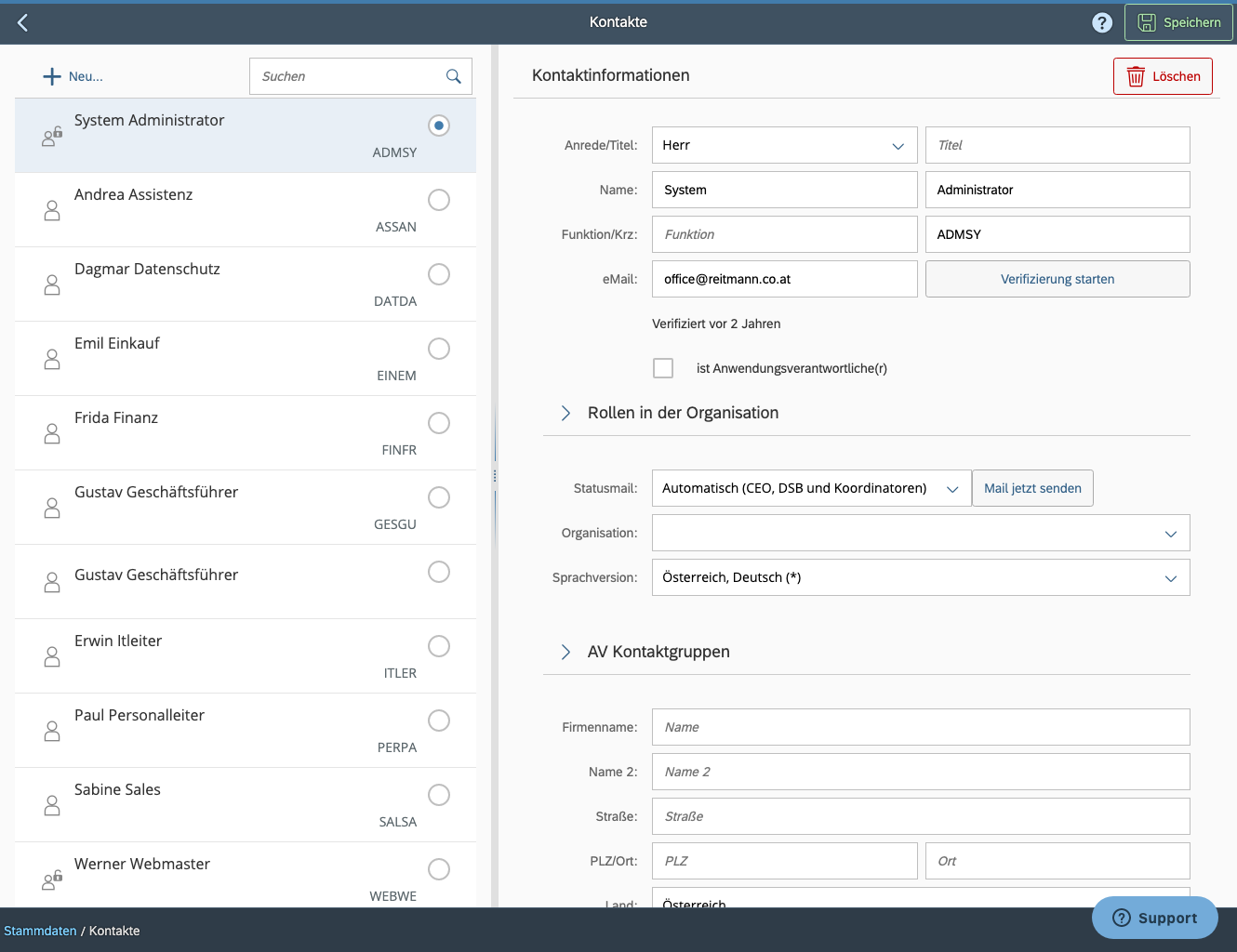Navigate back using the left chevron icon

(21, 21)
